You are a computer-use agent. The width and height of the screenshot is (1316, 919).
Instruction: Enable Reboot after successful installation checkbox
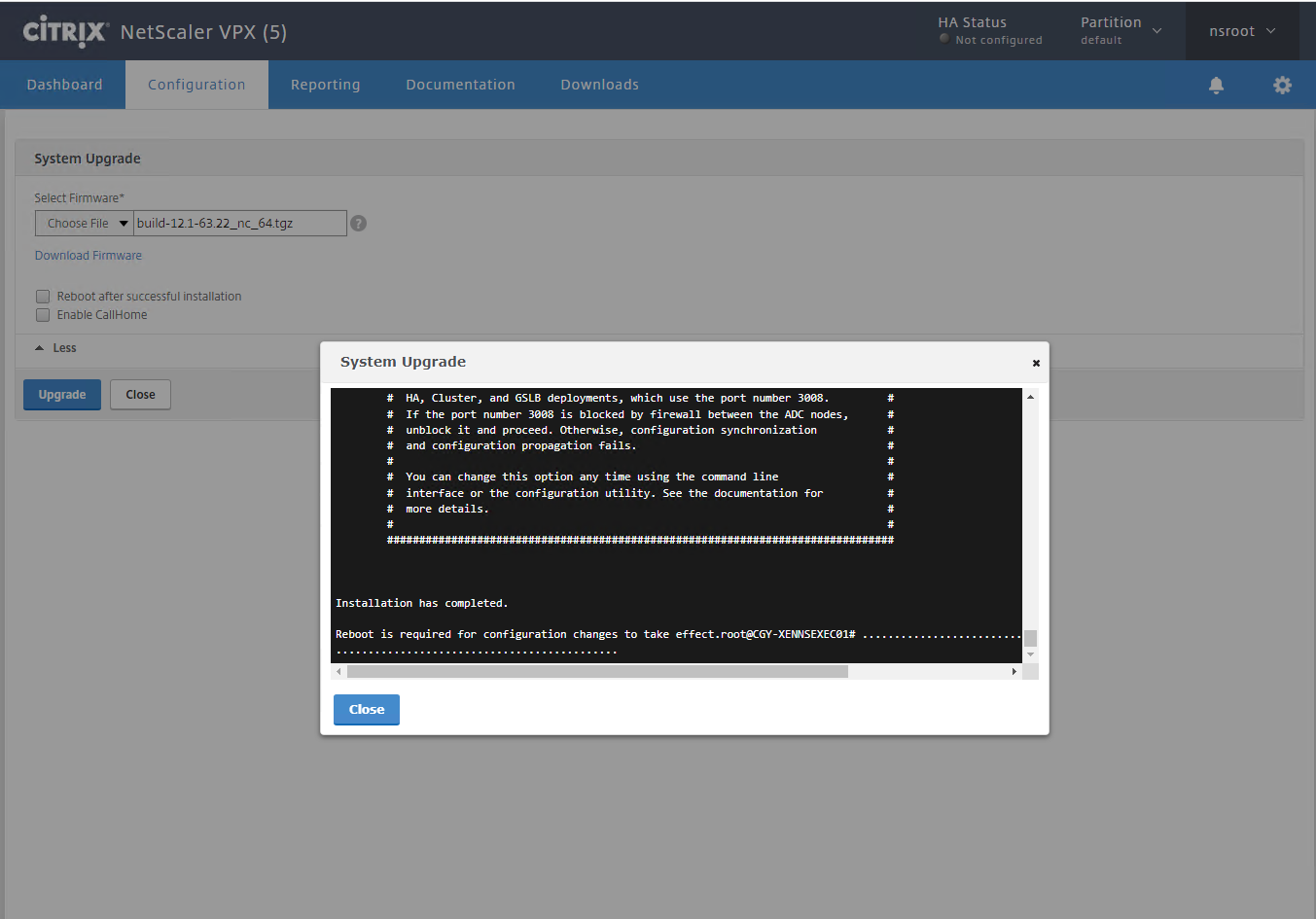[43, 296]
